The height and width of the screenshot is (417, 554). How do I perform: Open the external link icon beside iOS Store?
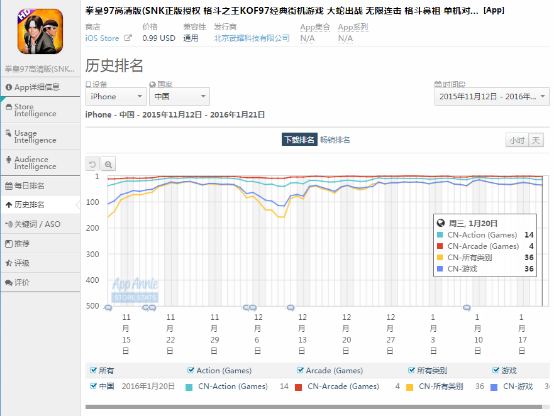coord(128,38)
